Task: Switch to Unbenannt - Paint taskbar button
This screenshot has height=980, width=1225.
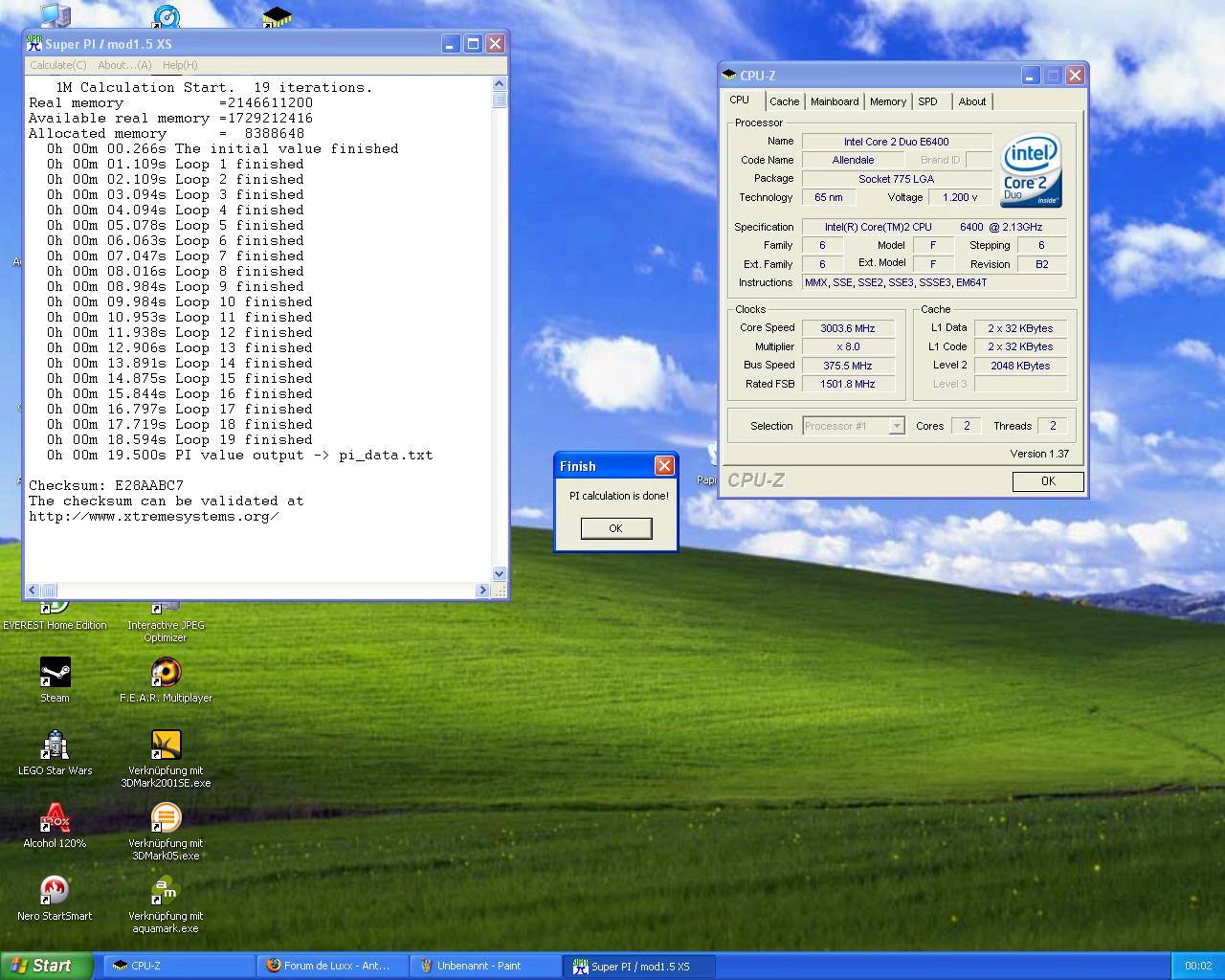Action: coord(486,966)
